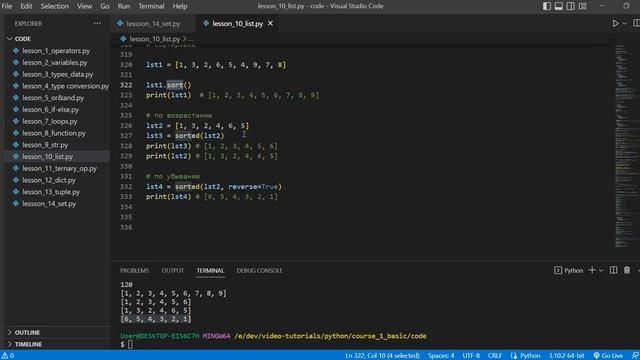Open the Edit menu
The image size is (640, 360).
point(26,6)
